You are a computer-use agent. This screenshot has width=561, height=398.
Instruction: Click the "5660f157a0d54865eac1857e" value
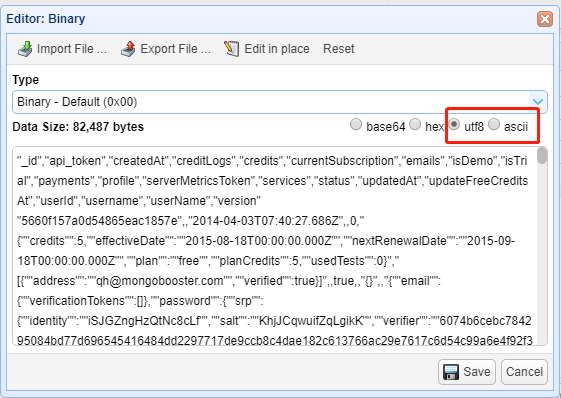pyautogui.click(x=99, y=221)
